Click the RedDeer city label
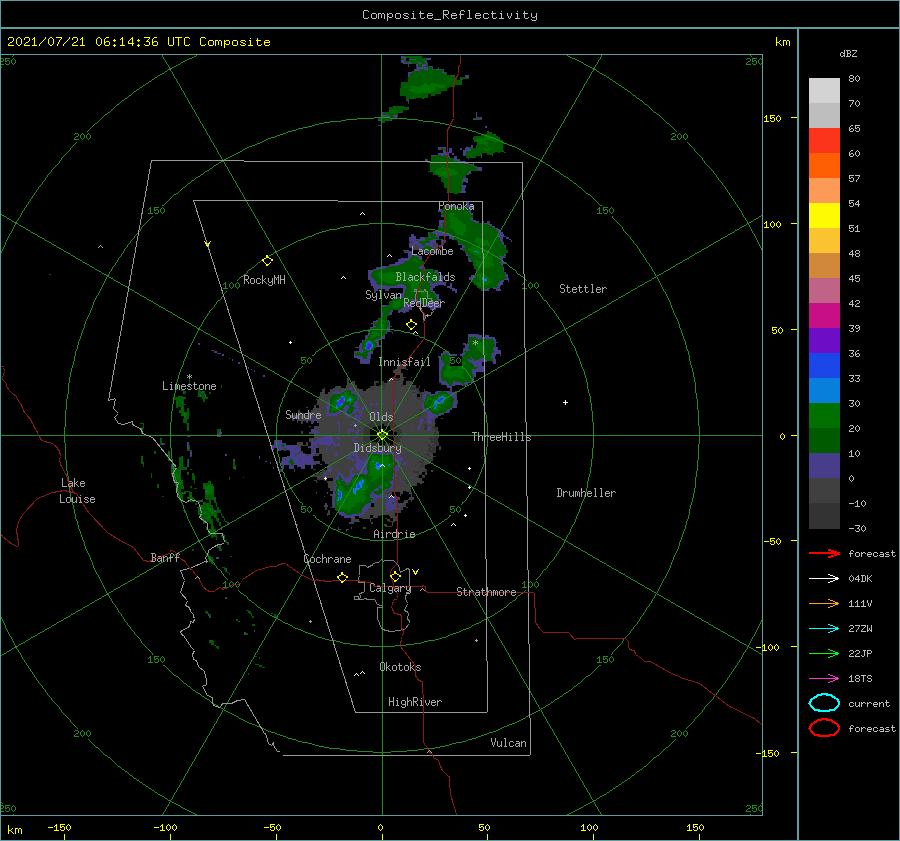The image size is (900, 841). point(424,303)
